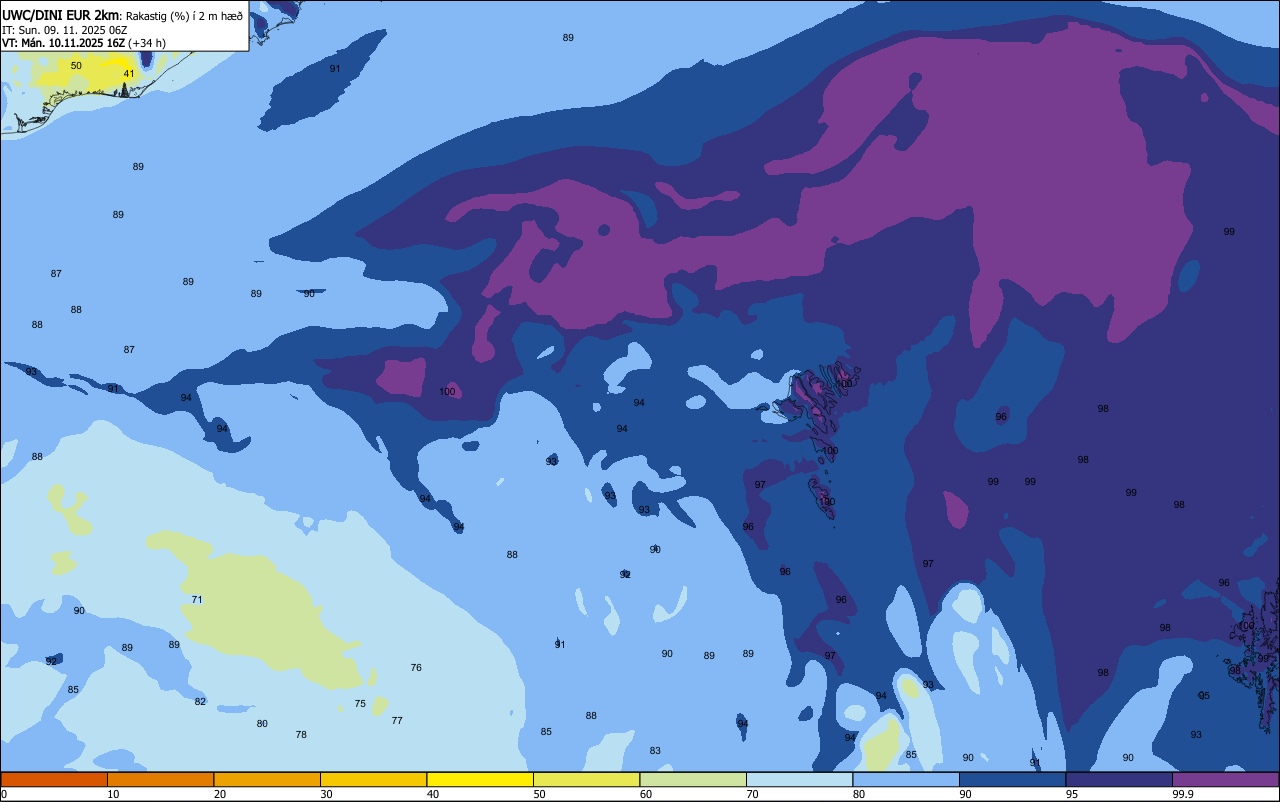The height and width of the screenshot is (802, 1280).
Task: Select the amber 30–40 legend segment
Action: (373, 779)
